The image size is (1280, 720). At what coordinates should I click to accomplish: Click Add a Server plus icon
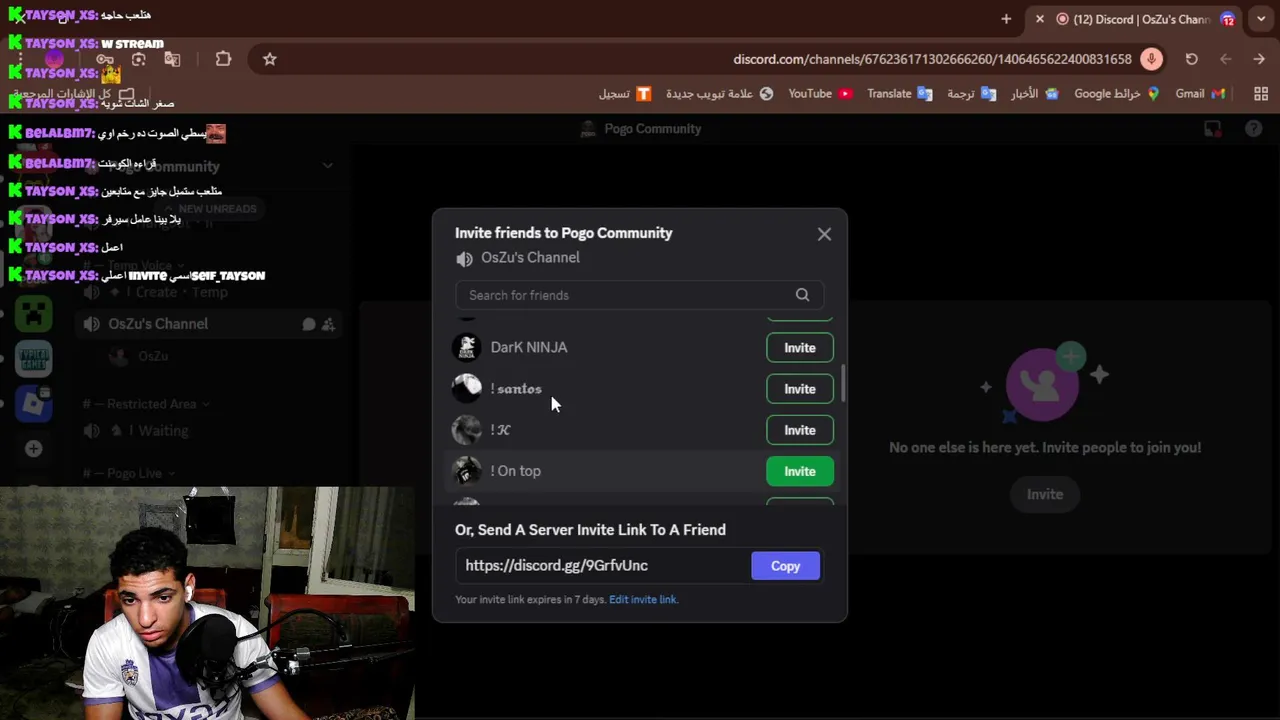click(x=33, y=449)
